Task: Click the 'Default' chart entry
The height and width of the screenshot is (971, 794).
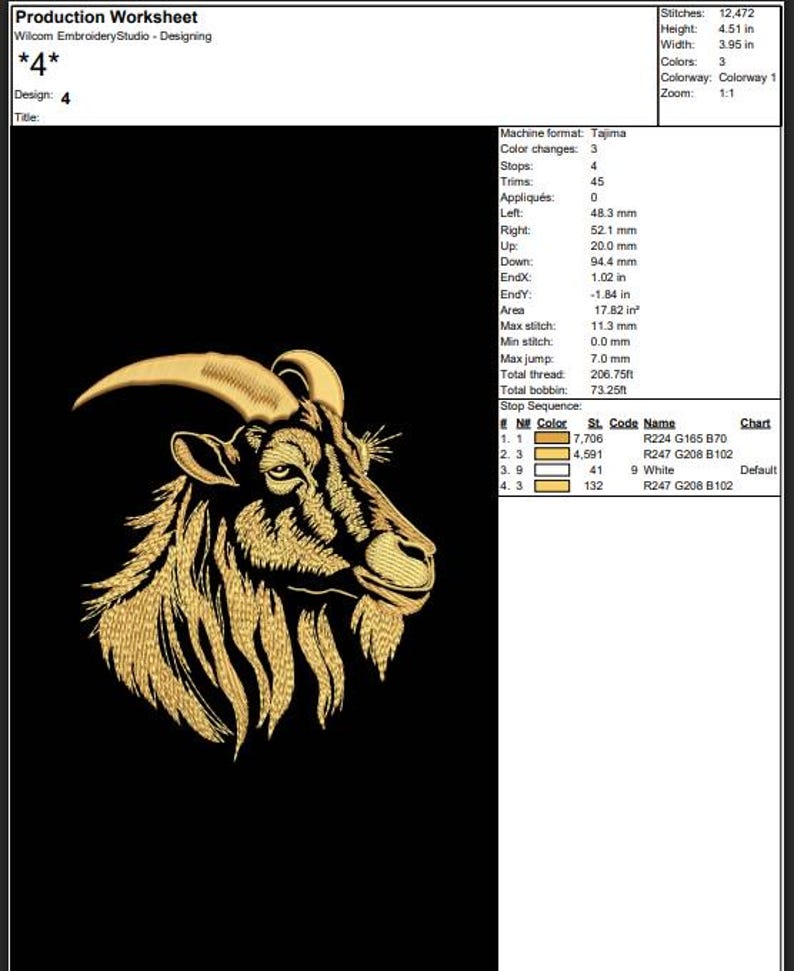Action: coord(758,470)
